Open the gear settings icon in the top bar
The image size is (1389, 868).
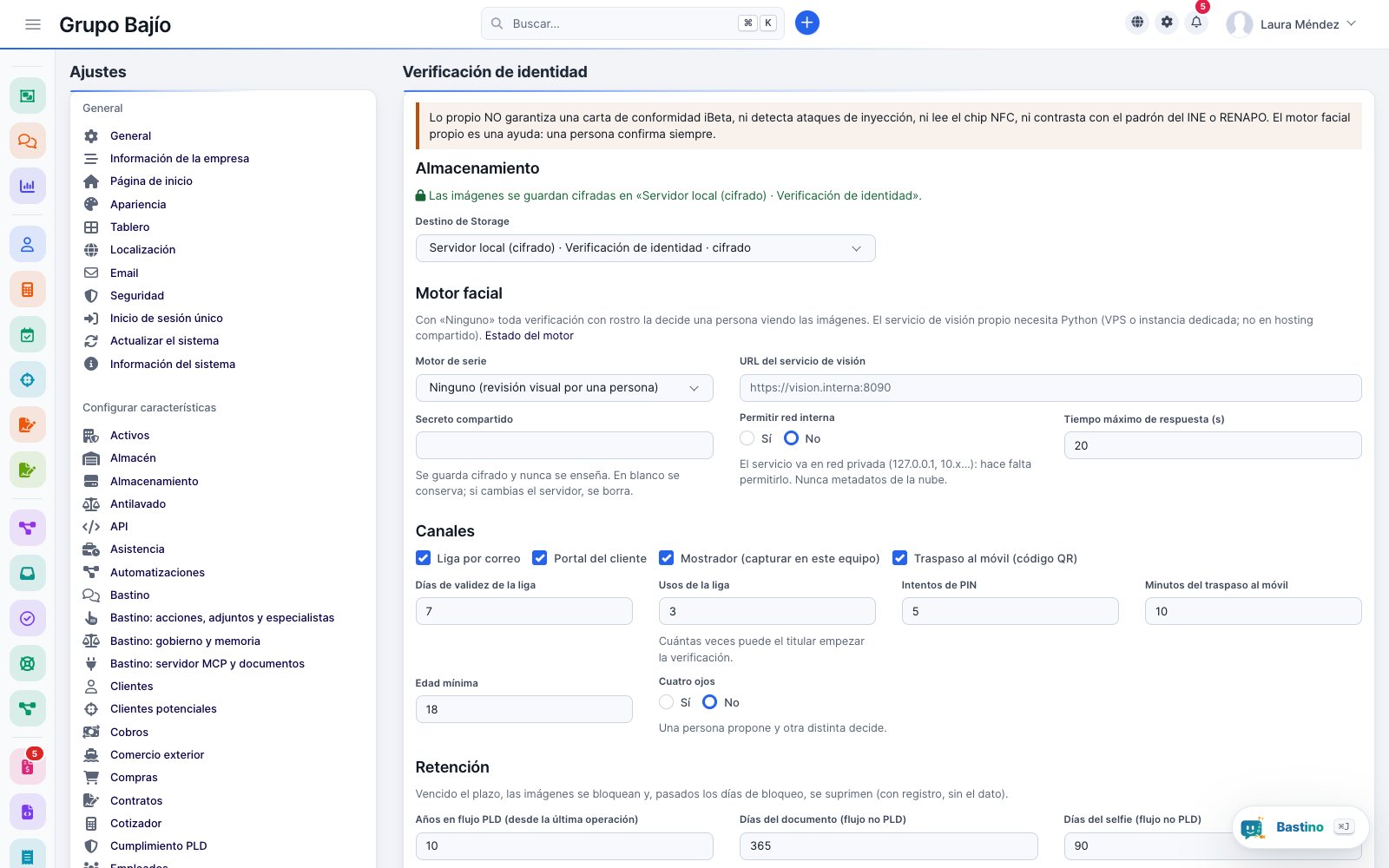click(1167, 23)
